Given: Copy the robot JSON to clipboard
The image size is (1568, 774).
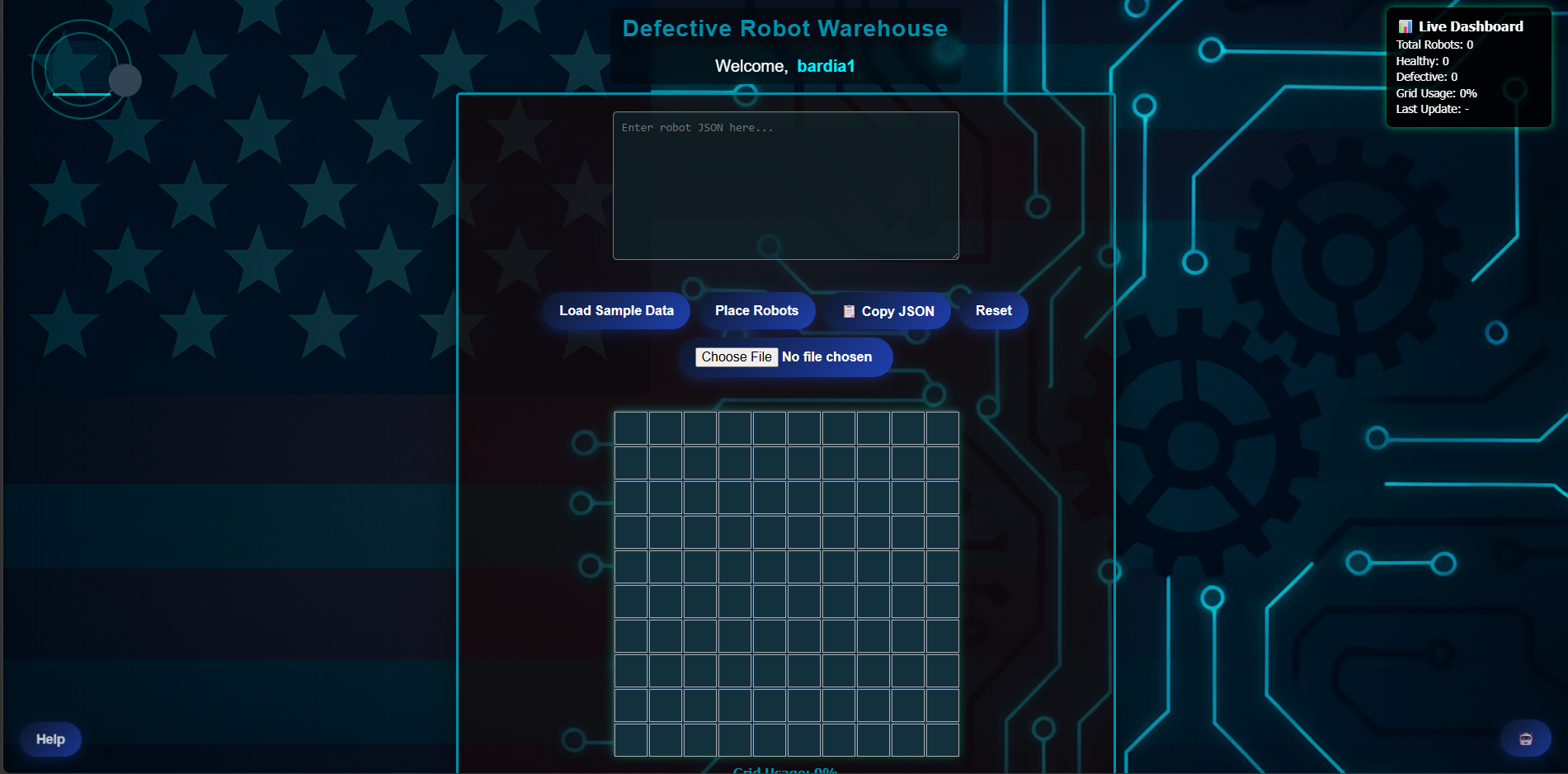Looking at the screenshot, I should [x=888, y=311].
